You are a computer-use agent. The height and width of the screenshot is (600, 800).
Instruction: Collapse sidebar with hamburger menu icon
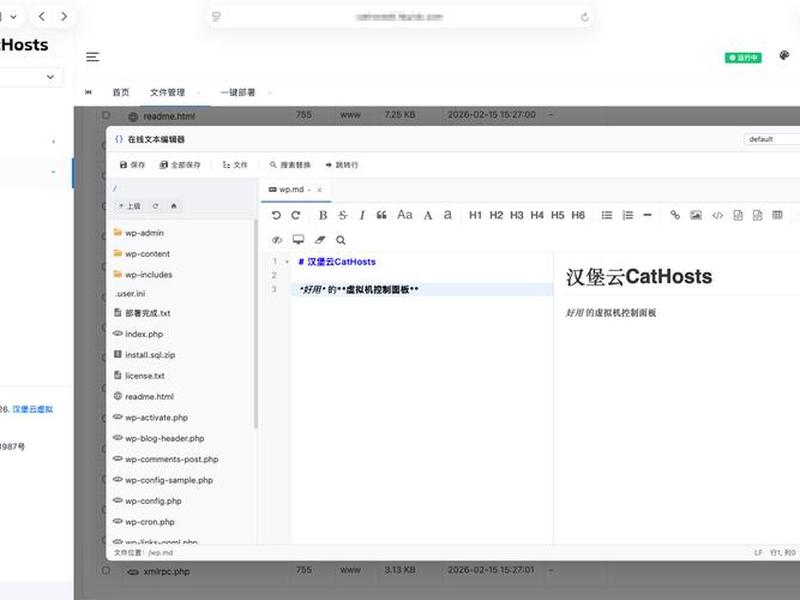tap(92, 57)
